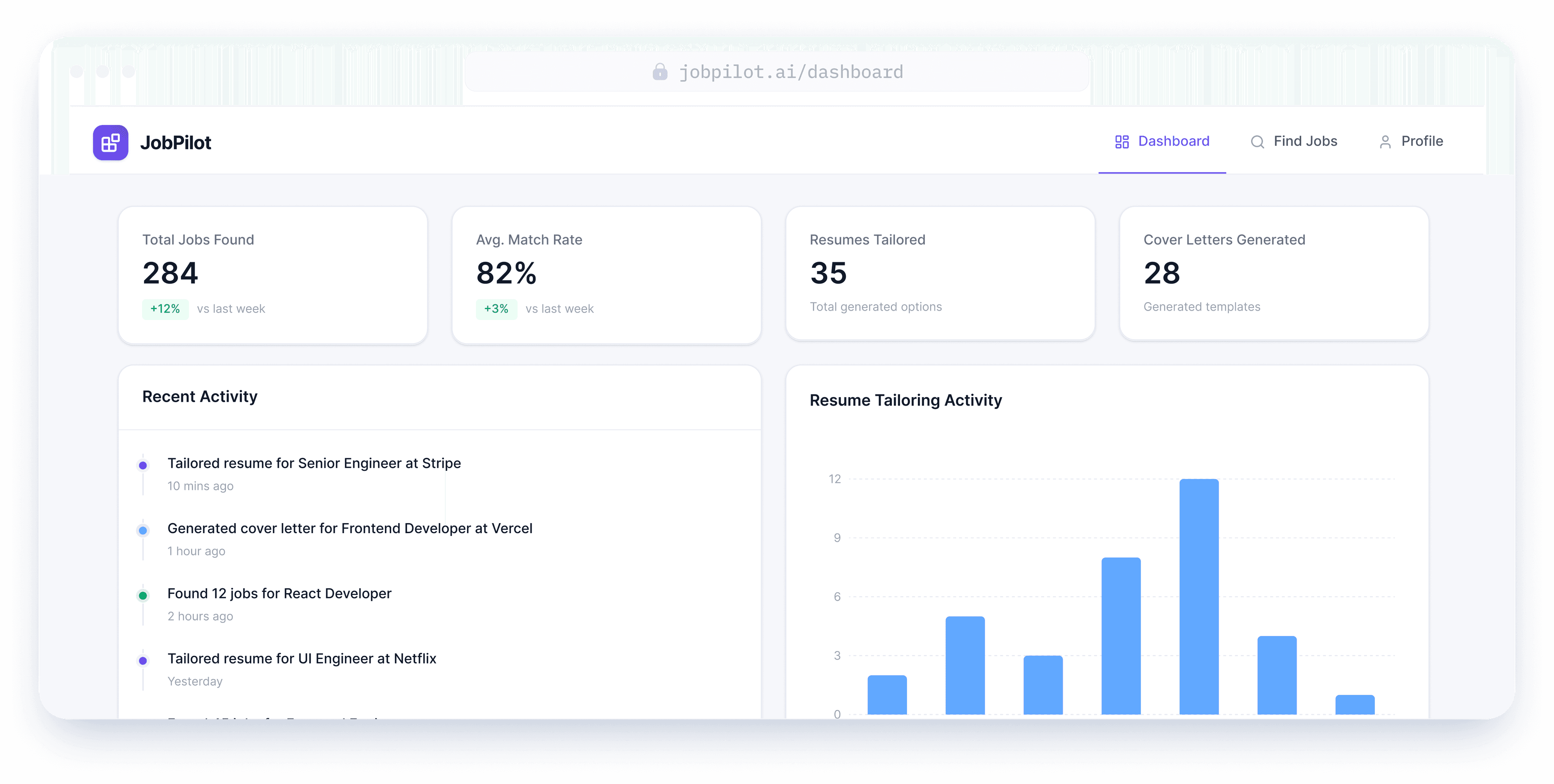Click the JobPilot brand name
The height and width of the screenshot is (784, 1554).
click(x=176, y=143)
